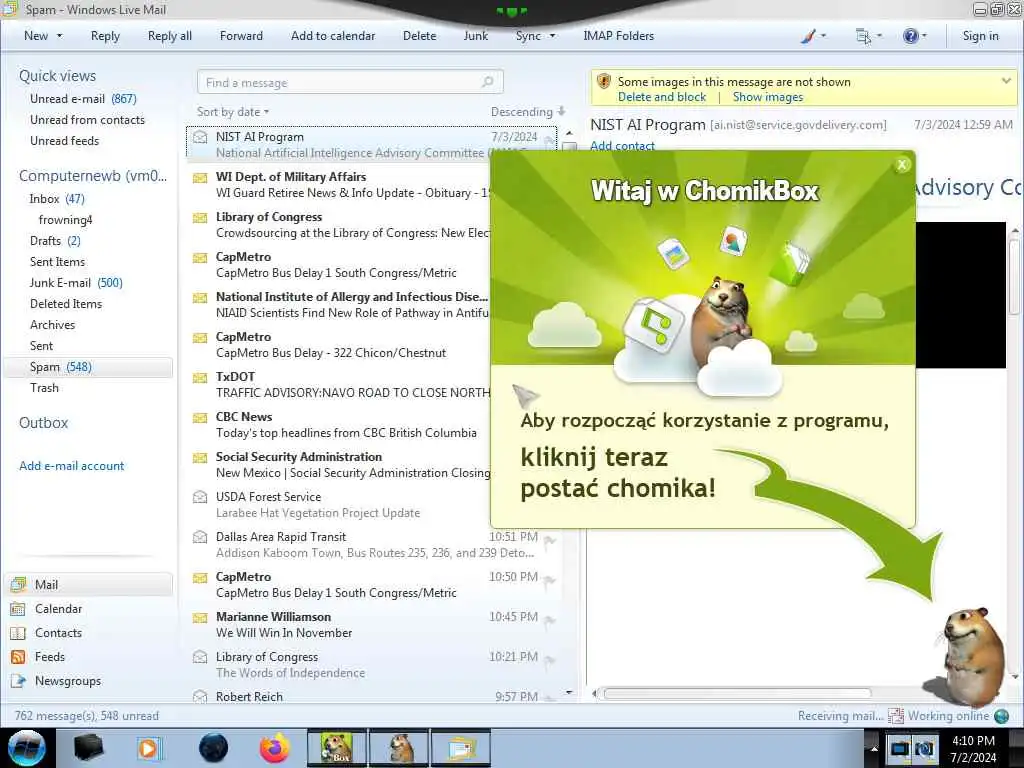
Task: Click the reading pane horizontal scrollbar
Action: [737, 694]
